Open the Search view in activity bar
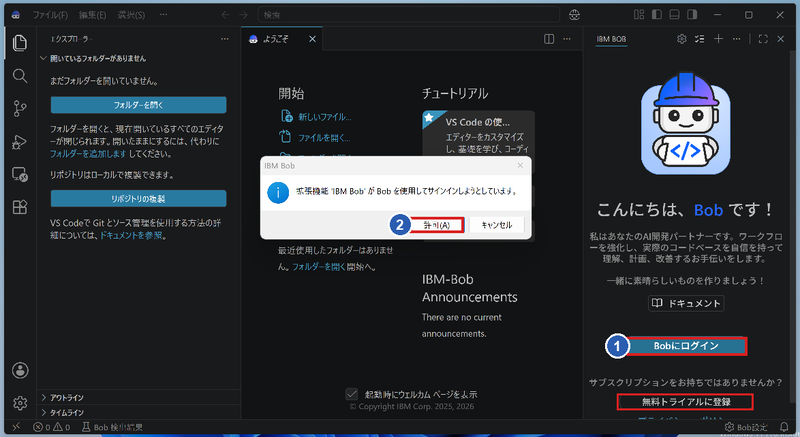Image resolution: width=800 pixels, height=437 pixels. 20,76
